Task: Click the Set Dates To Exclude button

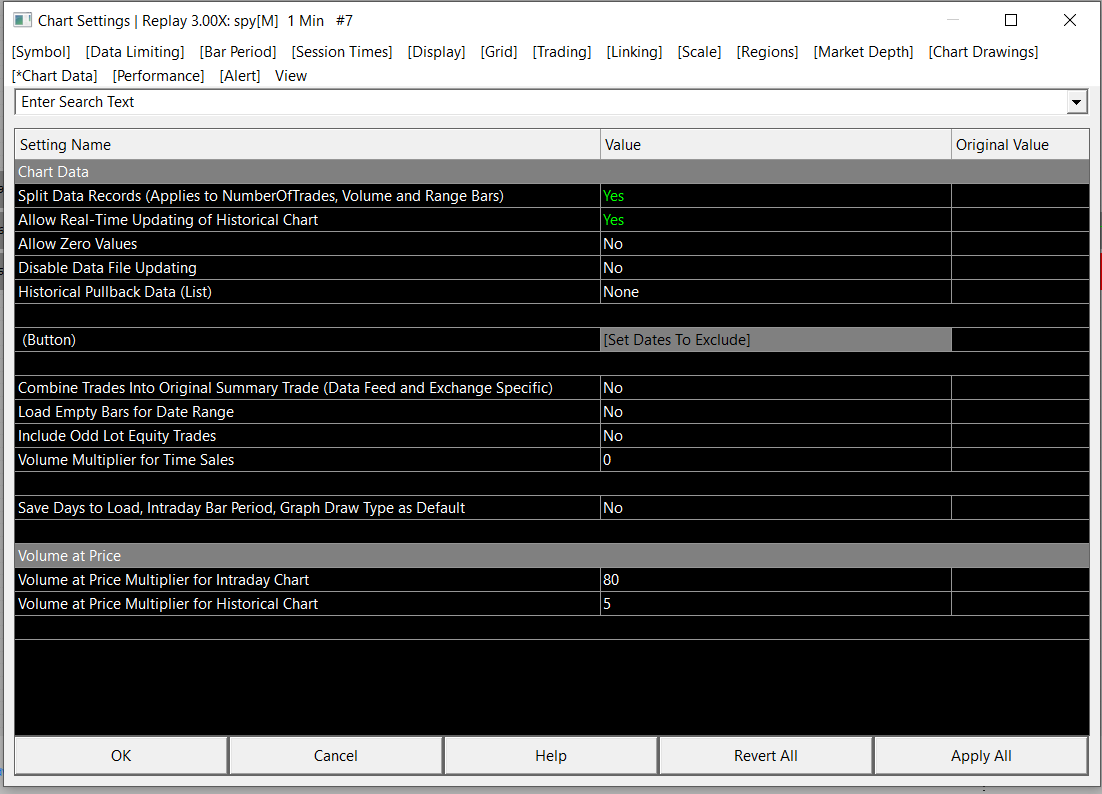Action: tap(776, 340)
